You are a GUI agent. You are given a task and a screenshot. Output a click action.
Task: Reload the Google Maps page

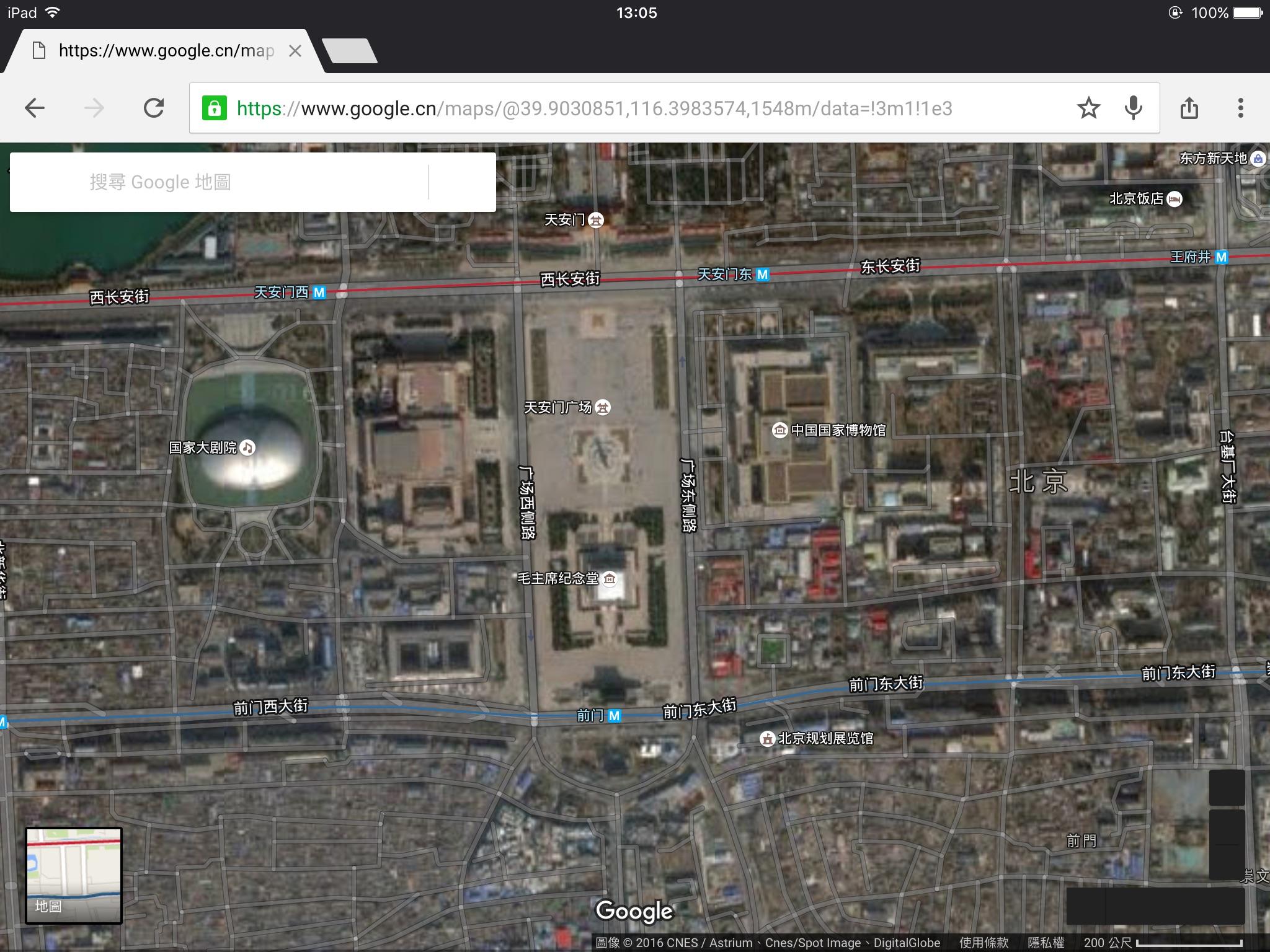coord(154,108)
